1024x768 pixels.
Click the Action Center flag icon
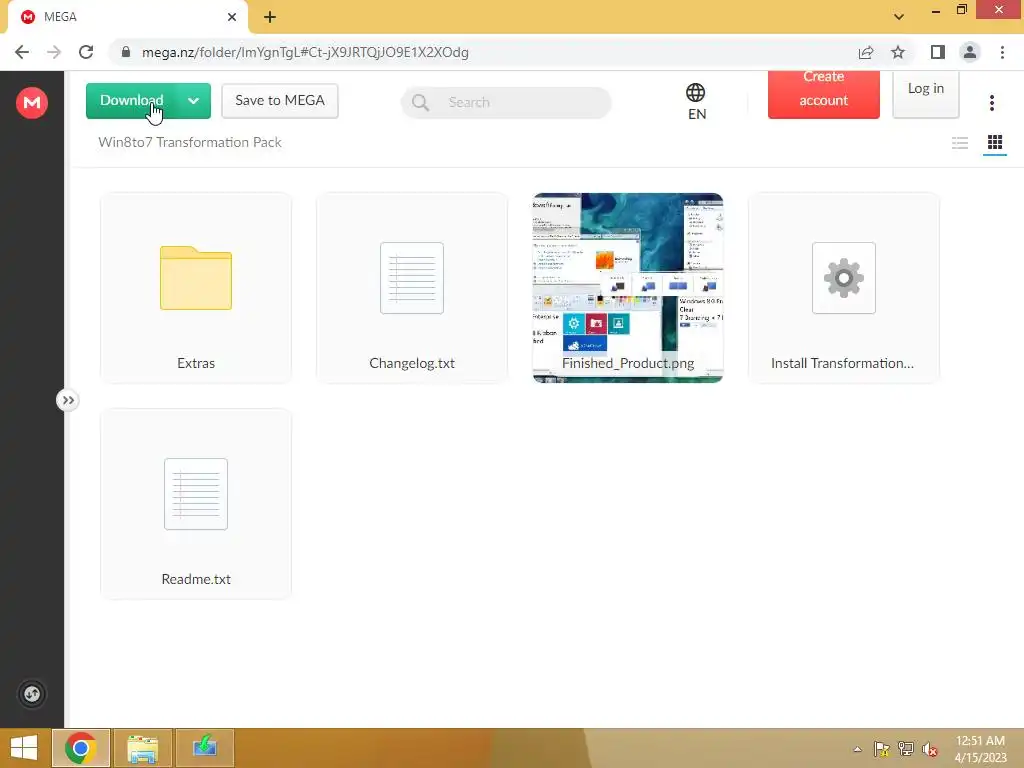coord(881,749)
